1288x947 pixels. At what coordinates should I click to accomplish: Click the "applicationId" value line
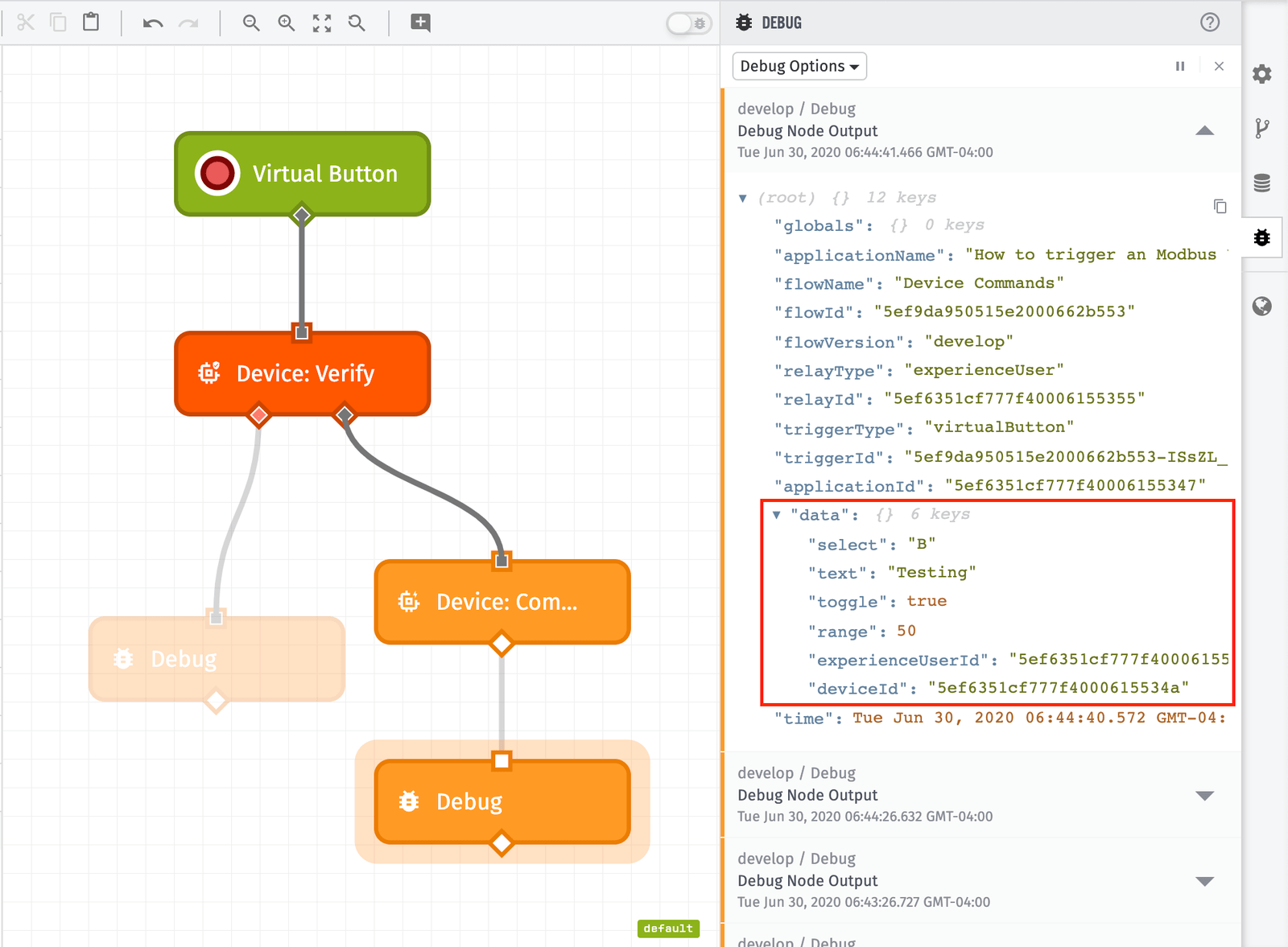pyautogui.click(x=990, y=485)
